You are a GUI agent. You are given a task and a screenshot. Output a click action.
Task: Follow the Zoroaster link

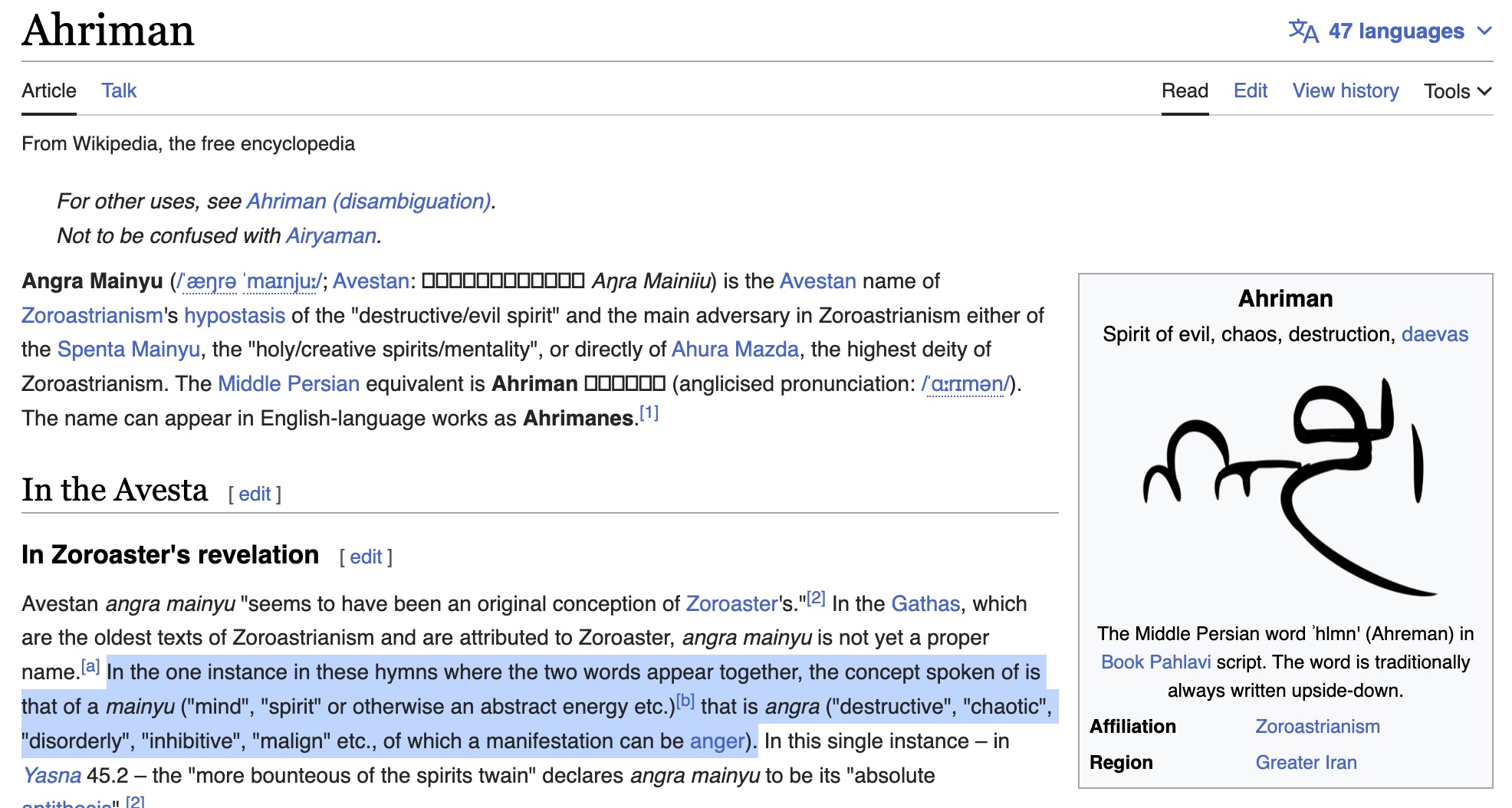click(x=731, y=604)
